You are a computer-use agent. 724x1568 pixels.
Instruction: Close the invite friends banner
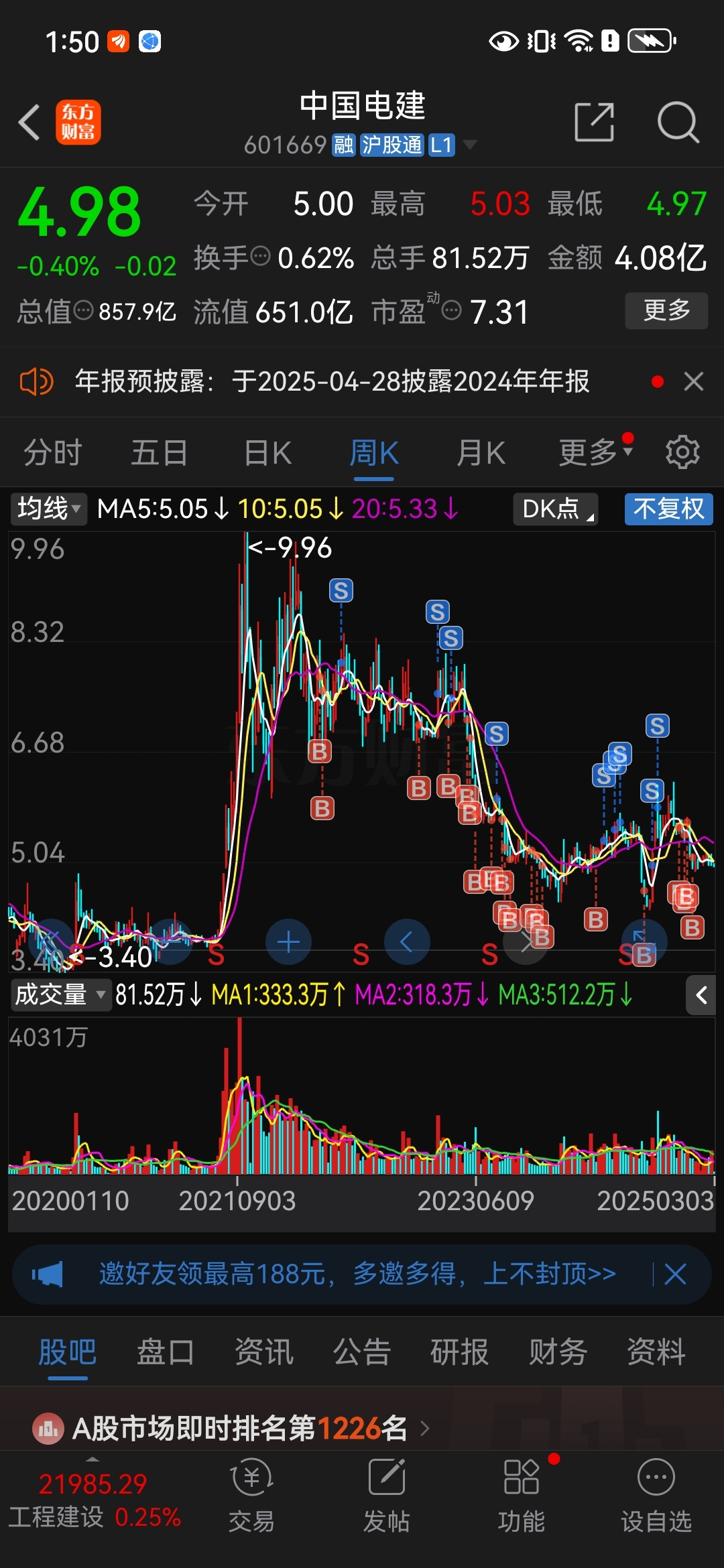pyautogui.click(x=675, y=1274)
